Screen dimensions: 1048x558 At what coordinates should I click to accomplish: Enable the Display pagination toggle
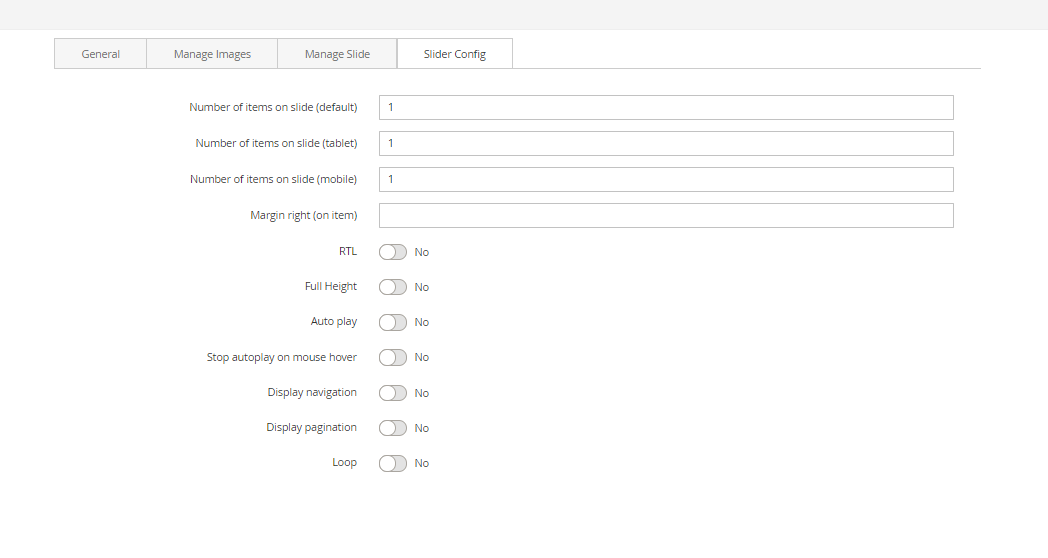393,428
